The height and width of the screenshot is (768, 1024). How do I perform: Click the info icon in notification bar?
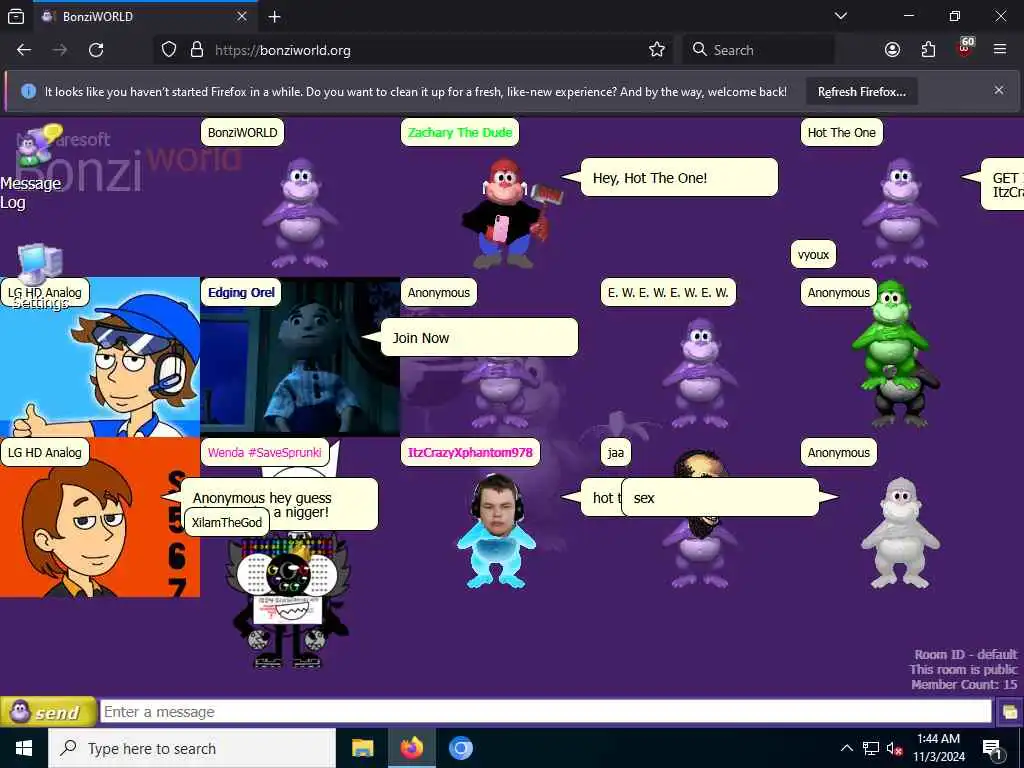point(28,91)
